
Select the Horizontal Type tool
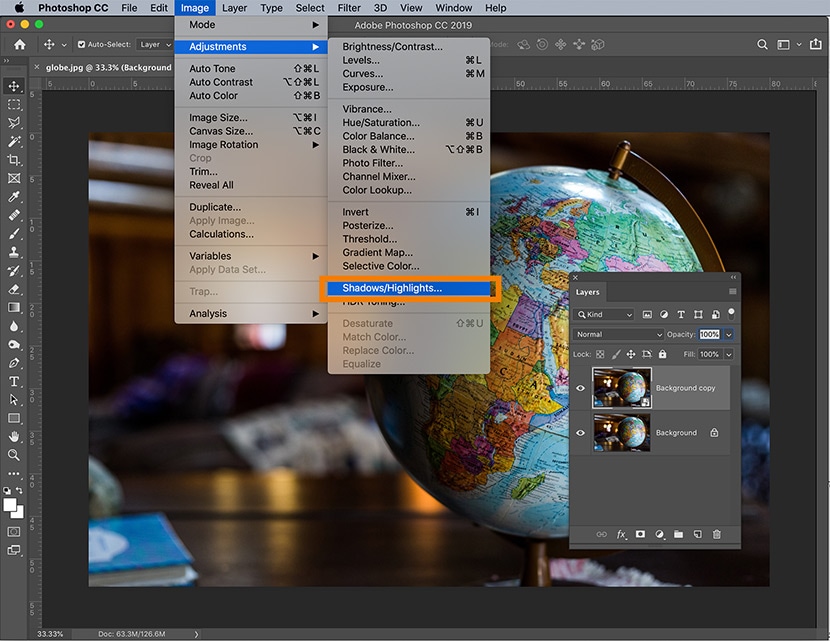(14, 381)
